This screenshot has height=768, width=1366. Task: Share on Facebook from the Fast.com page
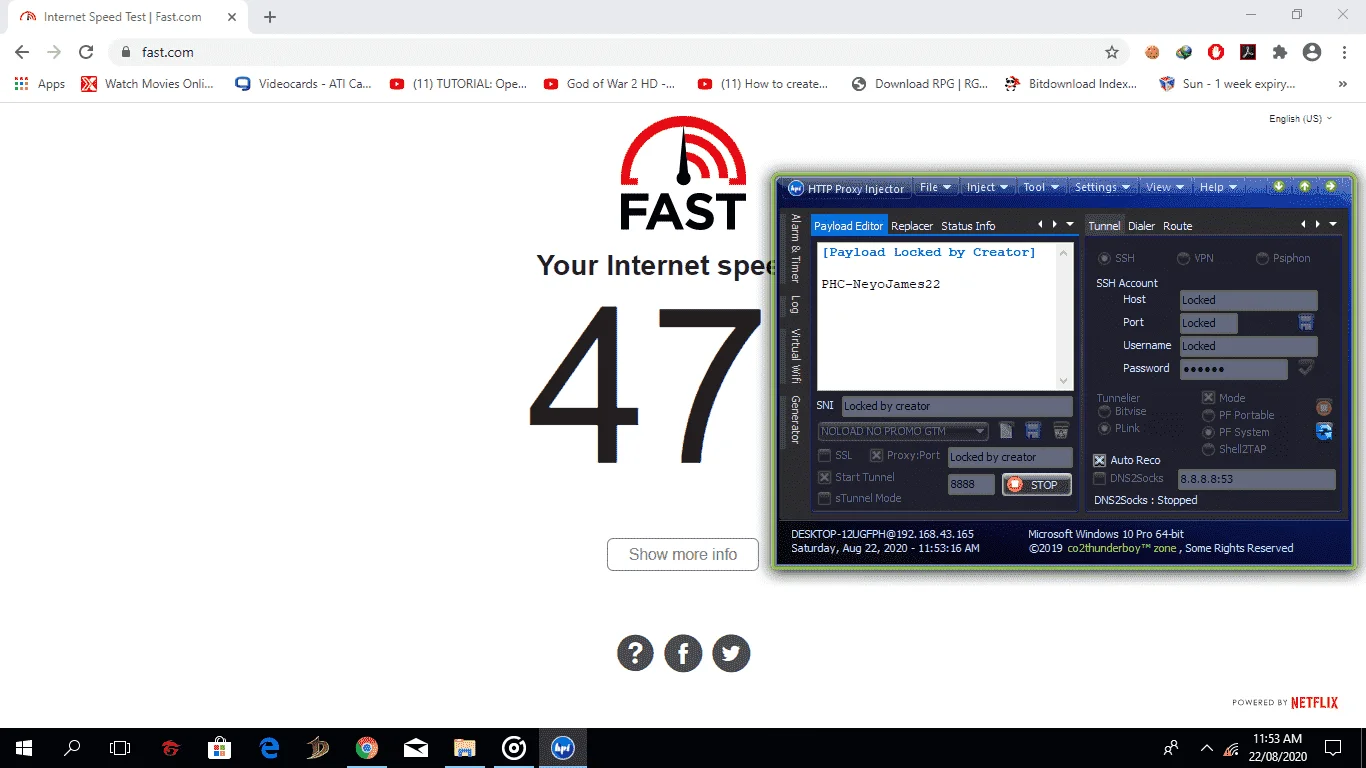coord(683,654)
